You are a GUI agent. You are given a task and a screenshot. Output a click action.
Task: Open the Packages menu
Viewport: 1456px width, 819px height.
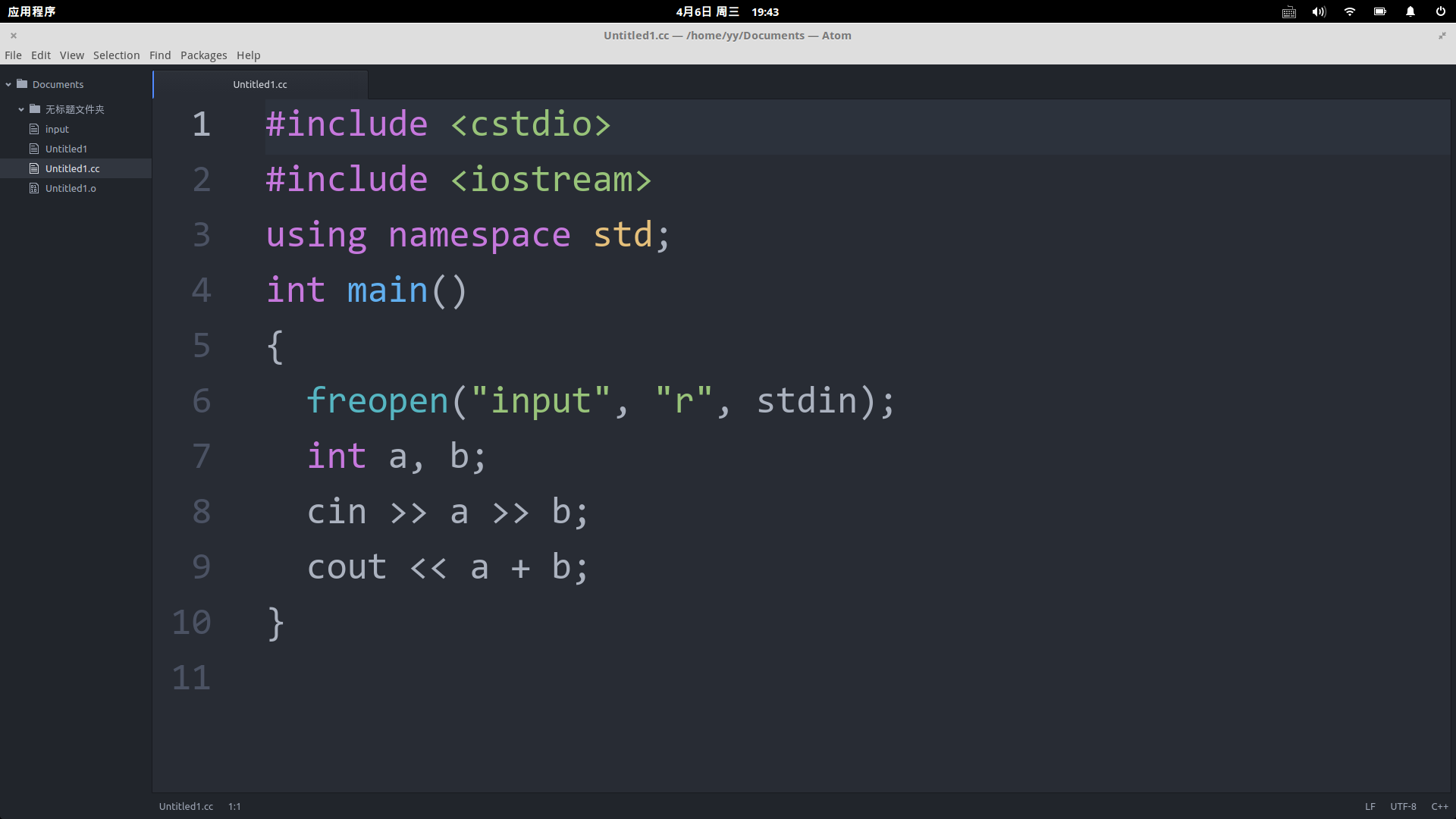tap(204, 55)
